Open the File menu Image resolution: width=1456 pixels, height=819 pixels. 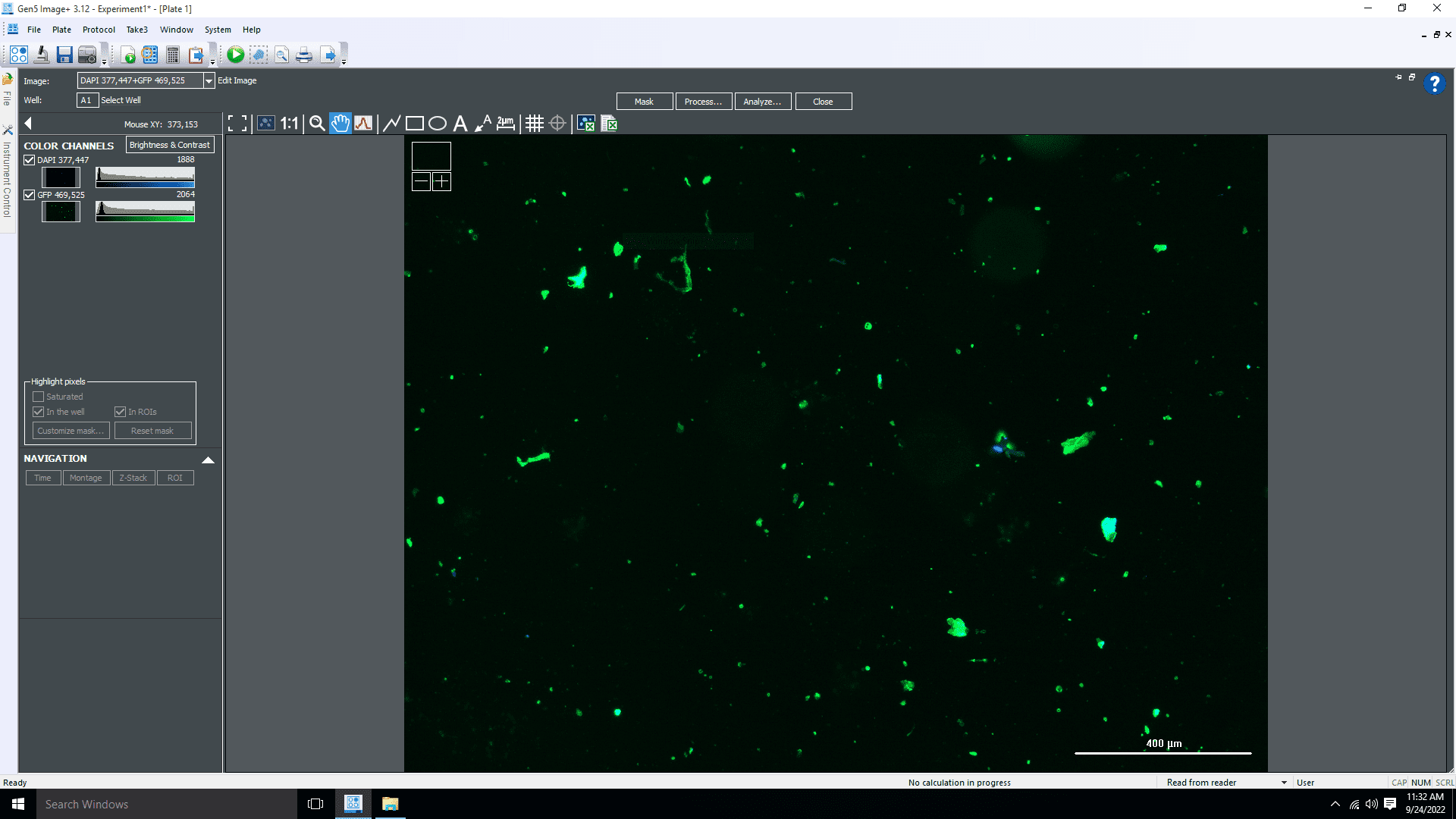34,30
